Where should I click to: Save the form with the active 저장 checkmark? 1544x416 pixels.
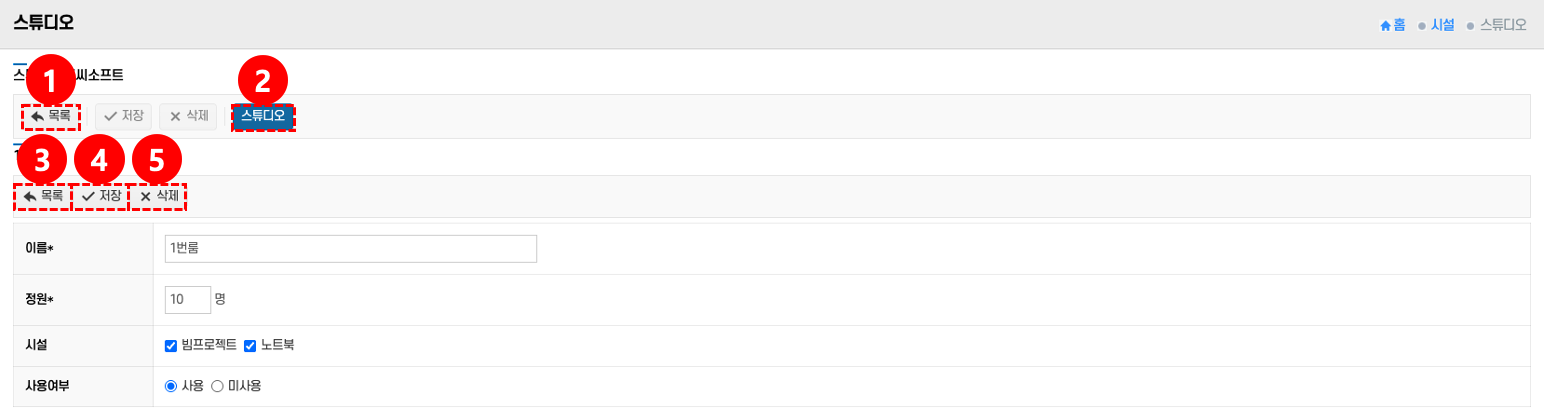point(101,196)
